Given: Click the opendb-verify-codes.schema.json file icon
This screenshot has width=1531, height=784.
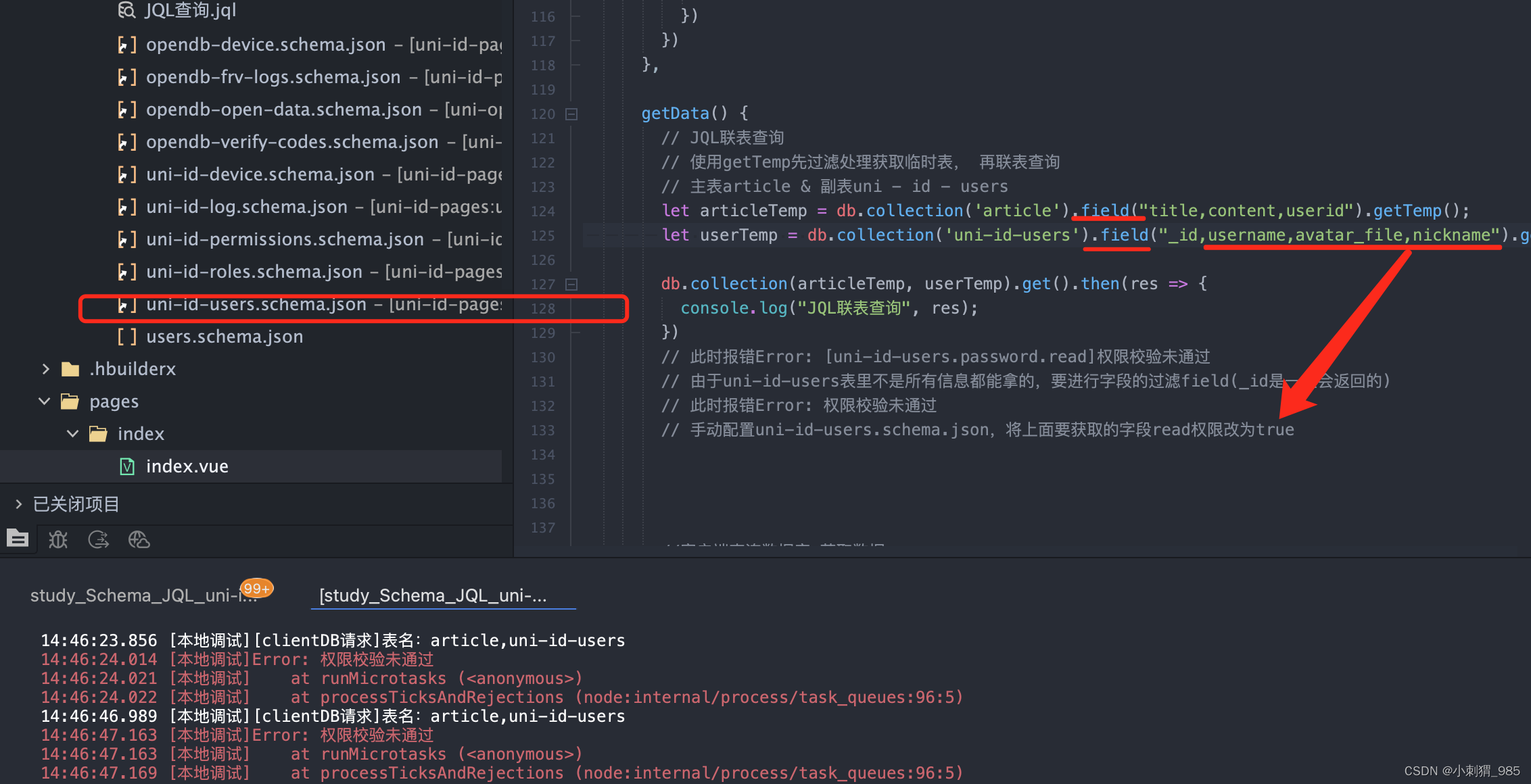Looking at the screenshot, I should pyautogui.click(x=127, y=142).
